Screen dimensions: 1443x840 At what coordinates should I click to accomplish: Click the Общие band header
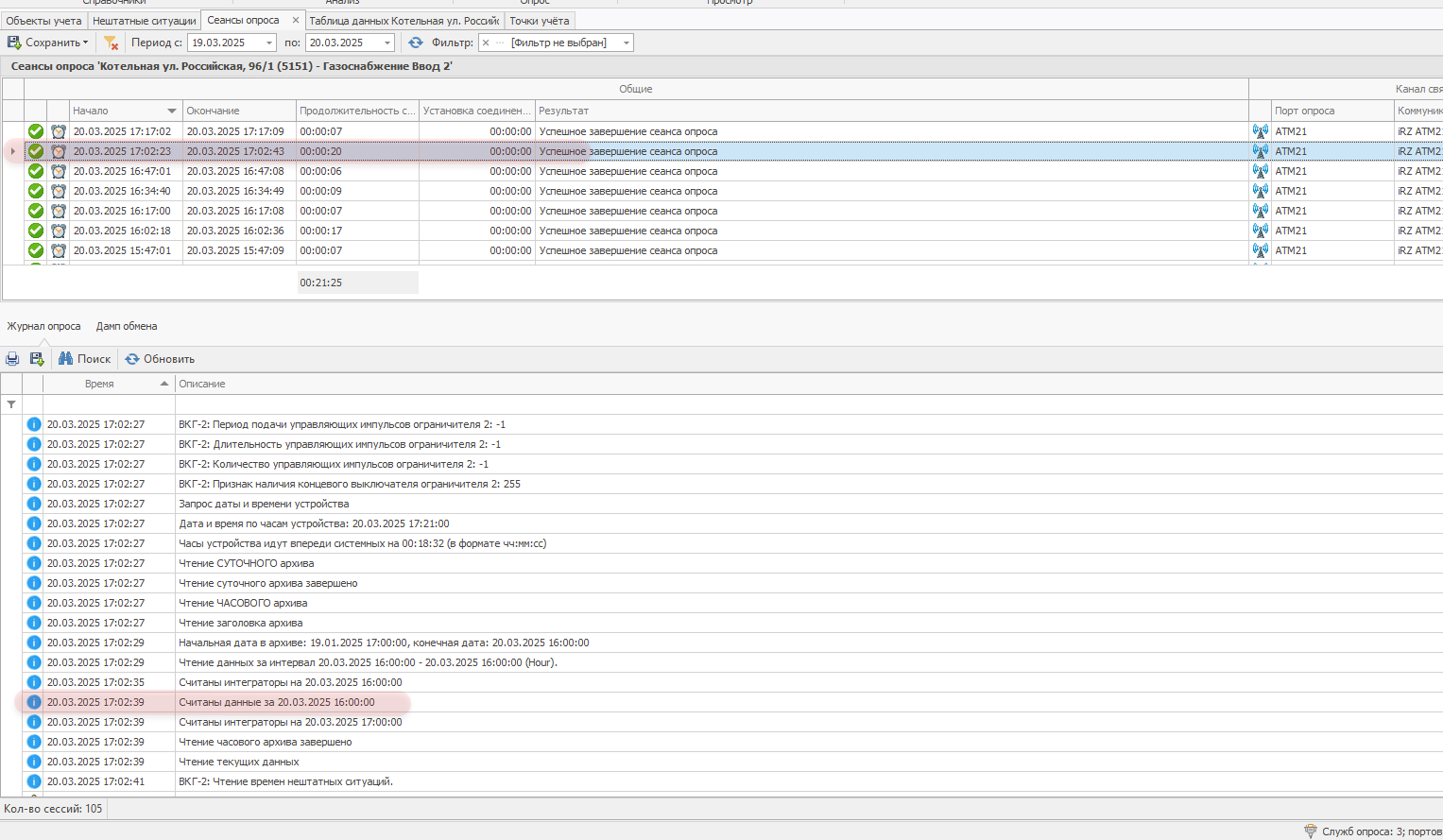coord(636,89)
